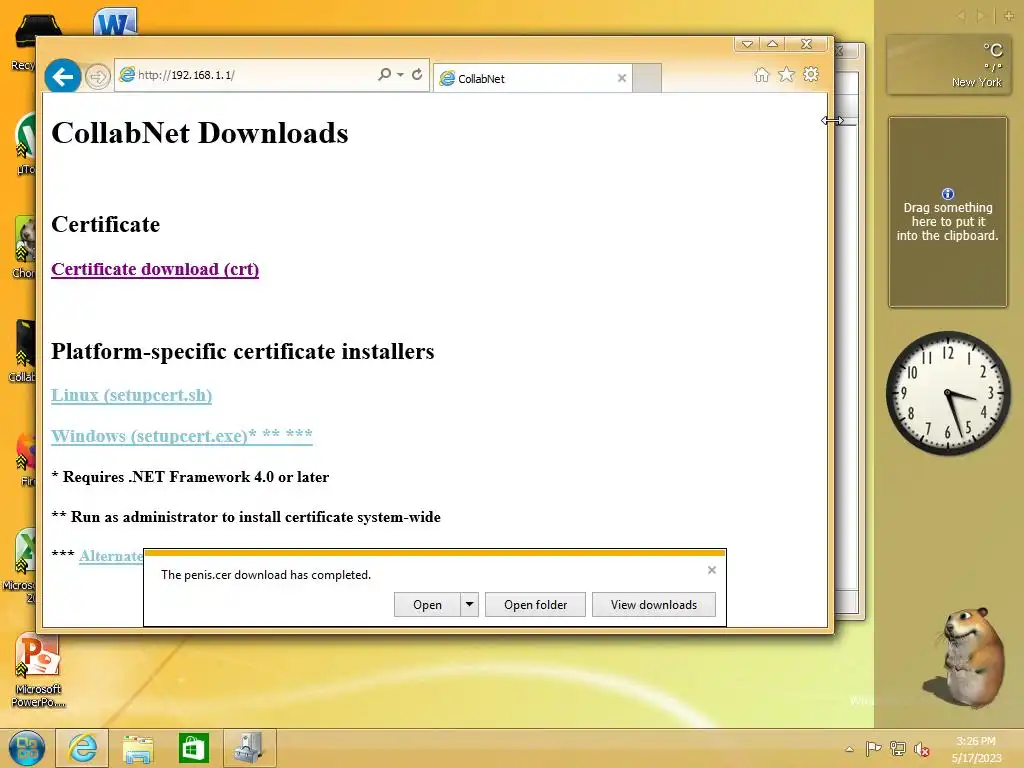1024x768 pixels.
Task: Click the clipboard gadget drop area
Action: click(948, 212)
